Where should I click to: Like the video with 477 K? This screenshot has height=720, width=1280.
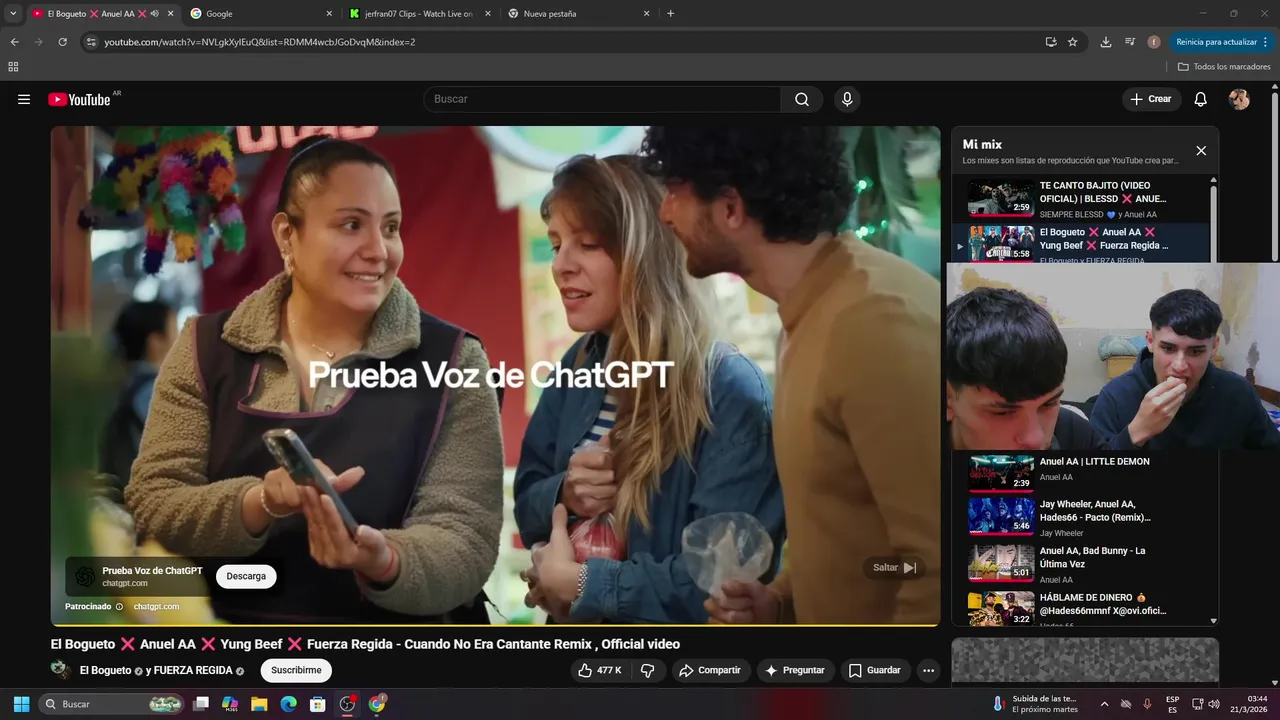click(x=599, y=670)
